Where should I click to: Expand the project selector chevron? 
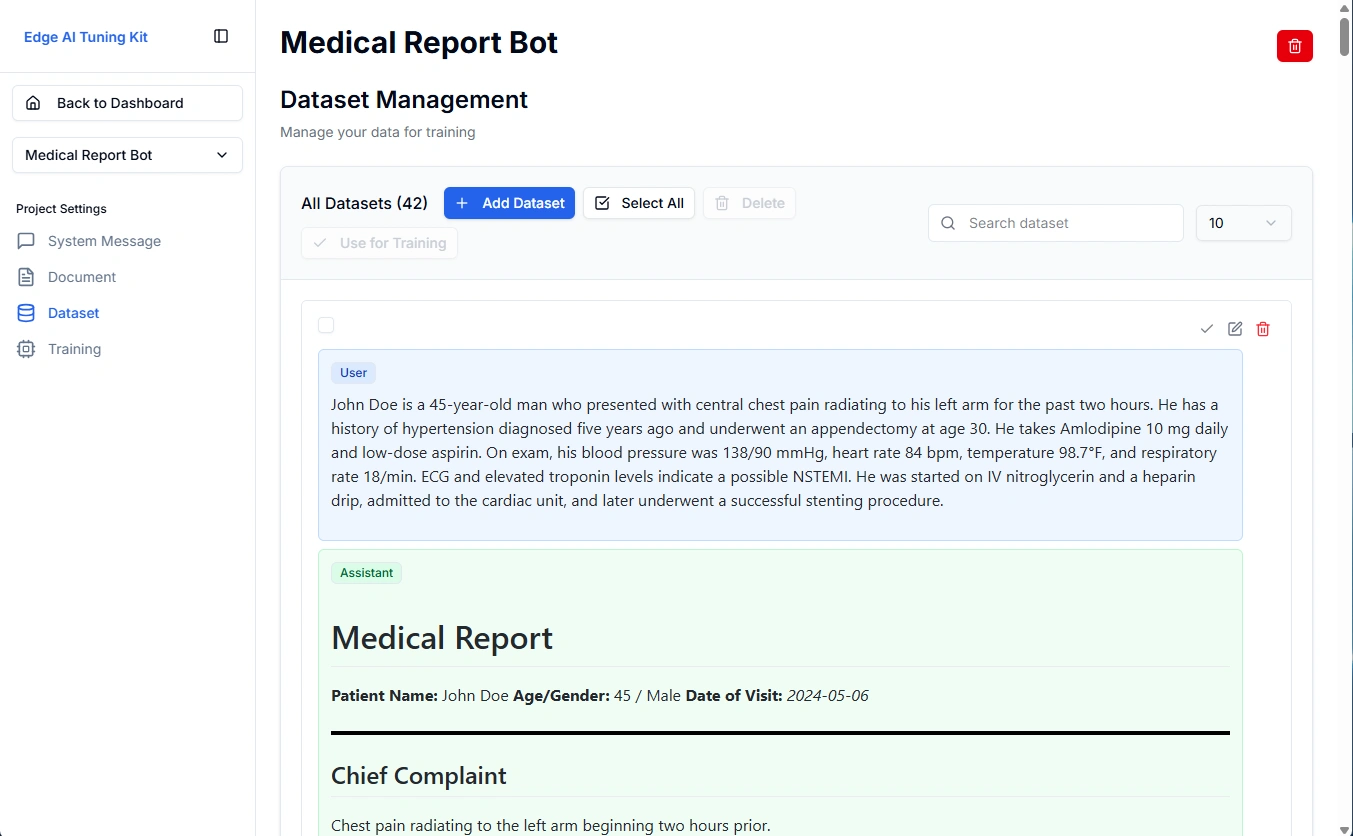222,155
